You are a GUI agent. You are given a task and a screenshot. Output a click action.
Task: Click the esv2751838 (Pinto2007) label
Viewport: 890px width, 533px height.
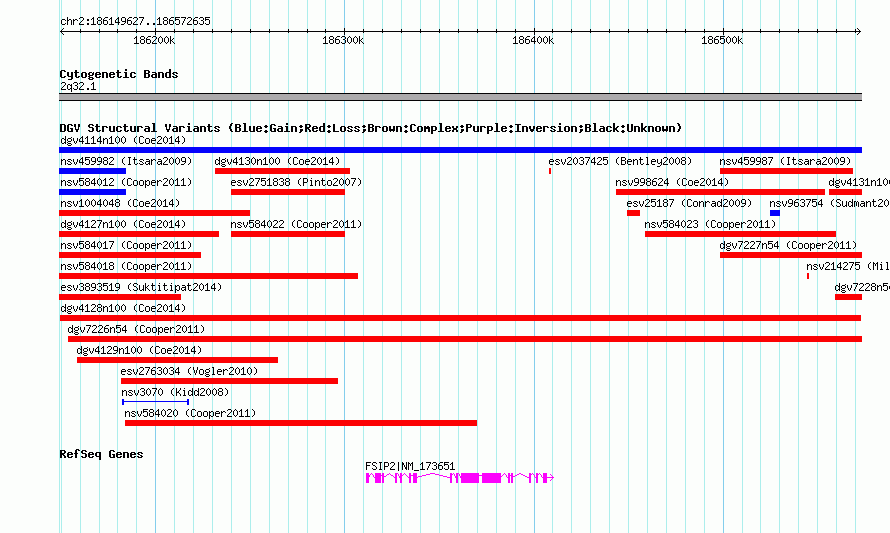click(x=296, y=182)
